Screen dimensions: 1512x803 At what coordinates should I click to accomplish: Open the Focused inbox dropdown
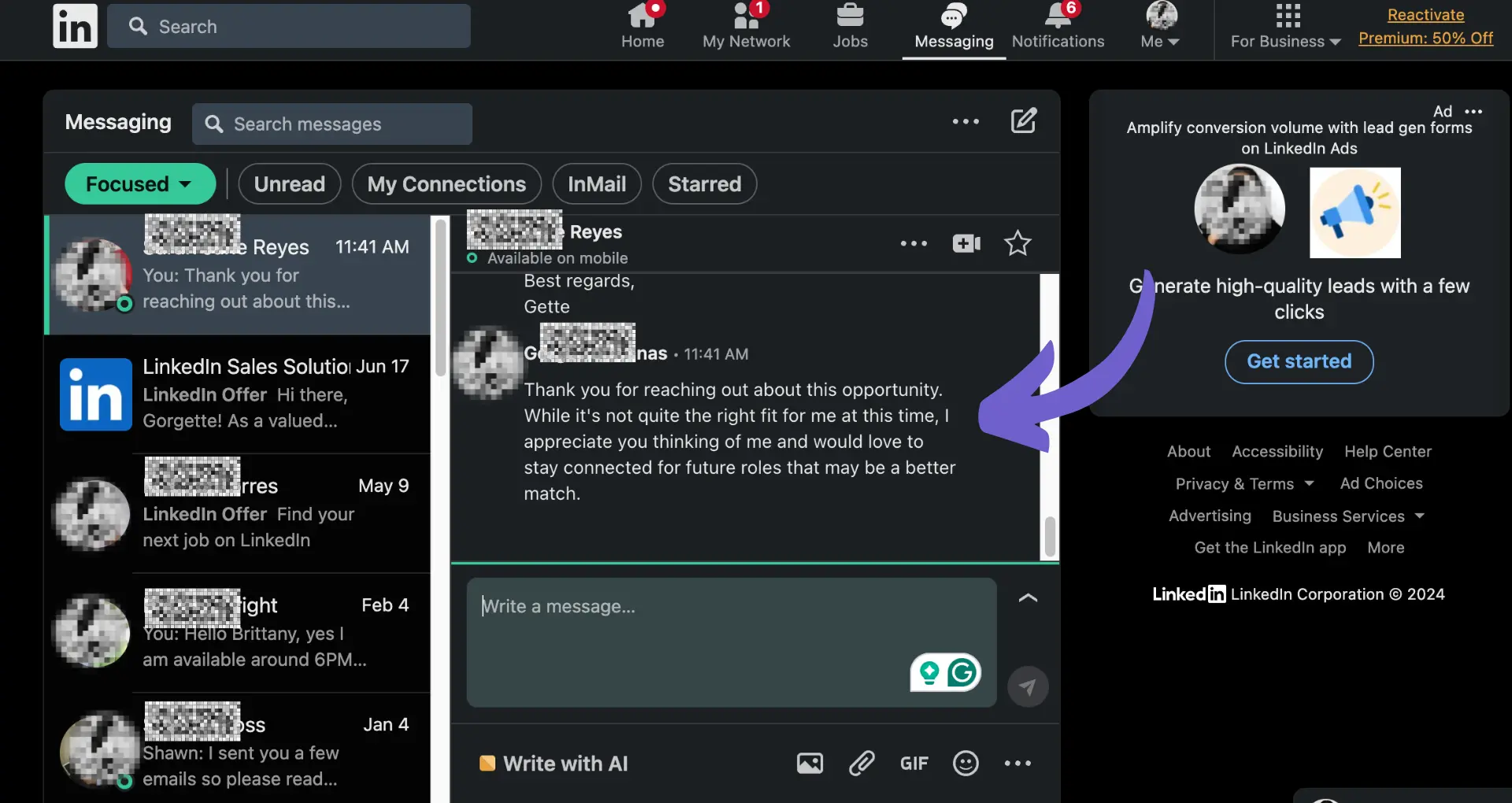point(140,184)
